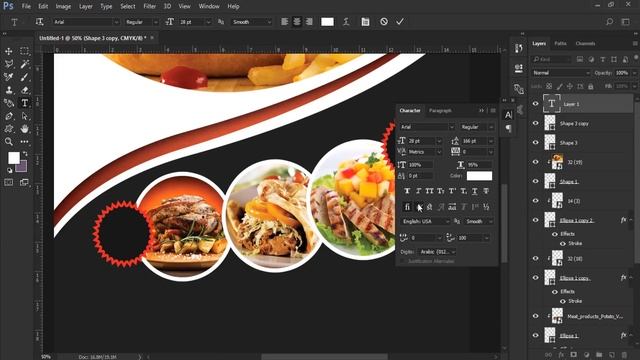
Task: Toggle text orientation in options bar
Action: (x=40, y=22)
